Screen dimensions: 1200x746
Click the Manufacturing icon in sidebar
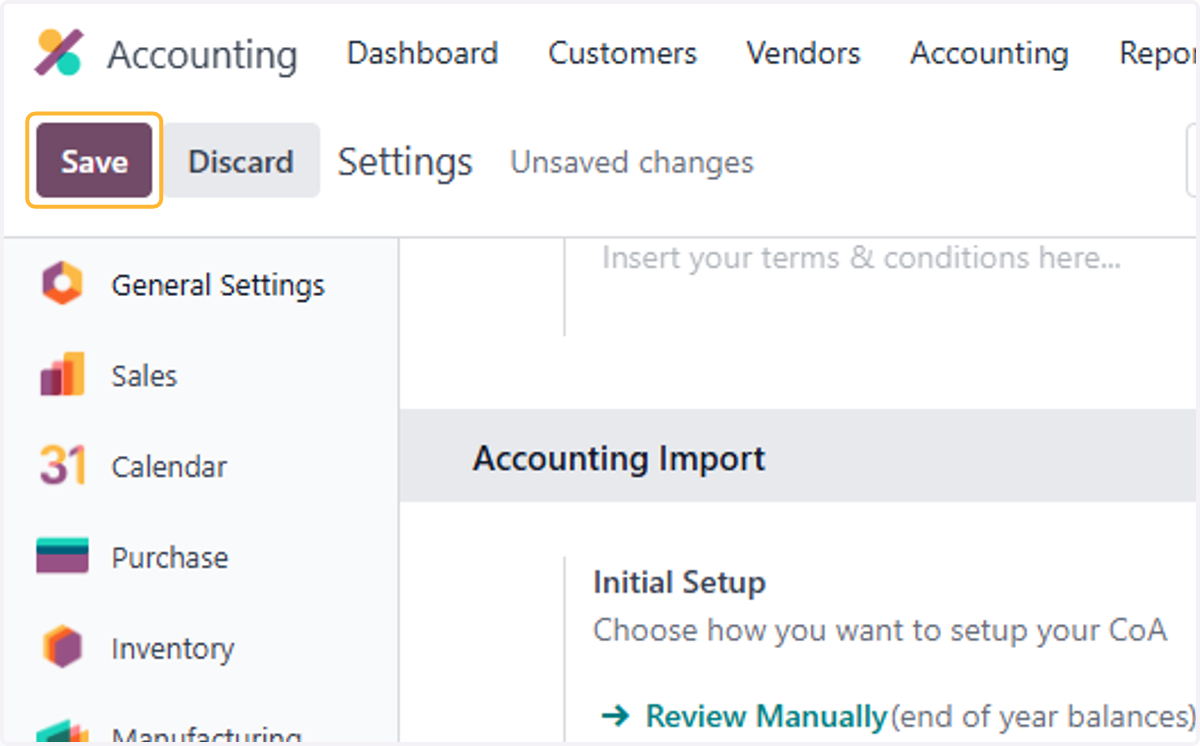pos(62,732)
